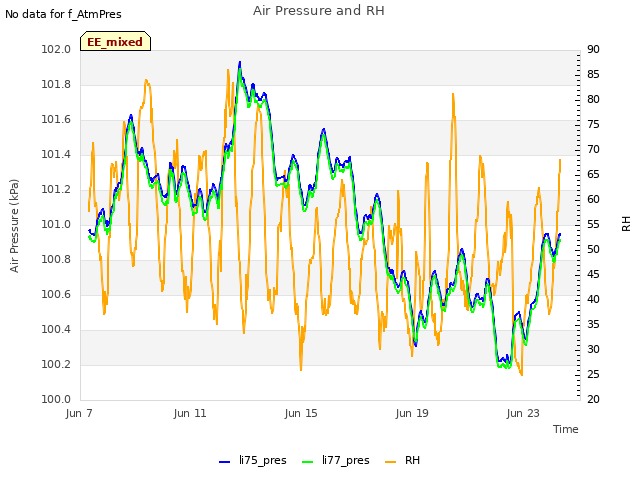This screenshot has width=640, height=480.
Task: Click the Time axis label
Action: click(x=566, y=429)
